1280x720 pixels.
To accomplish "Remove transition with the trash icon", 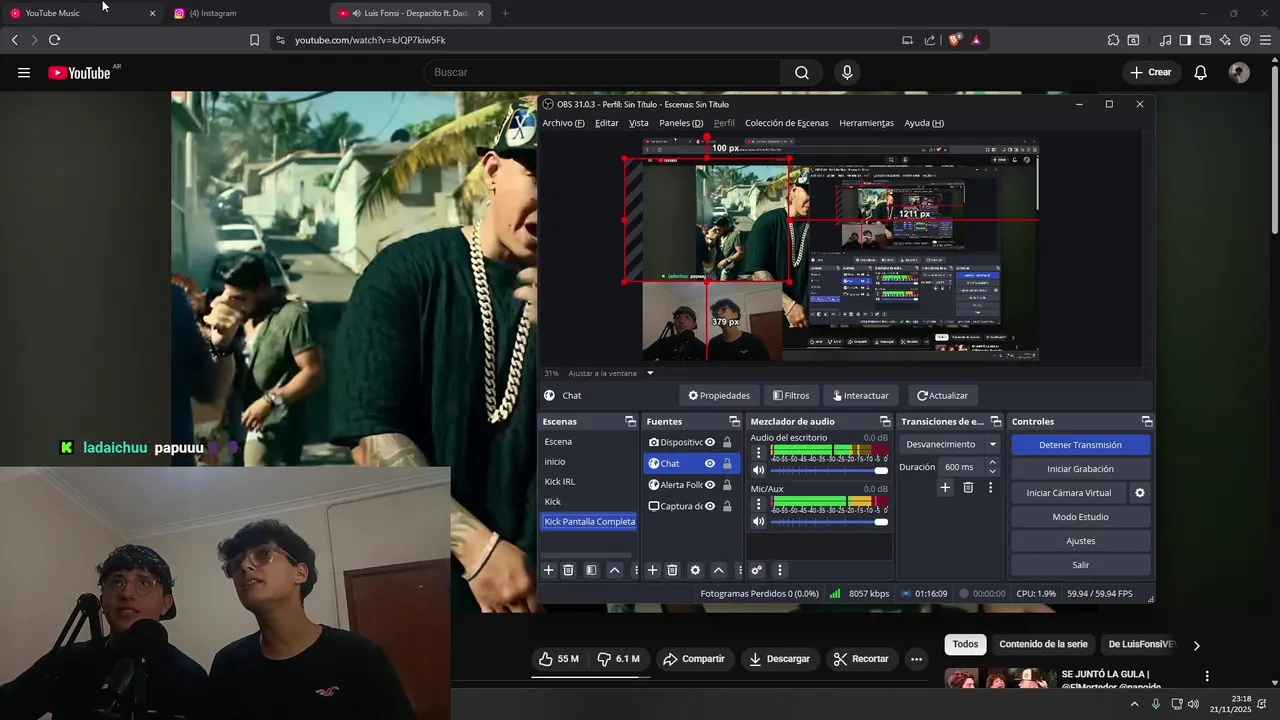I will [968, 488].
